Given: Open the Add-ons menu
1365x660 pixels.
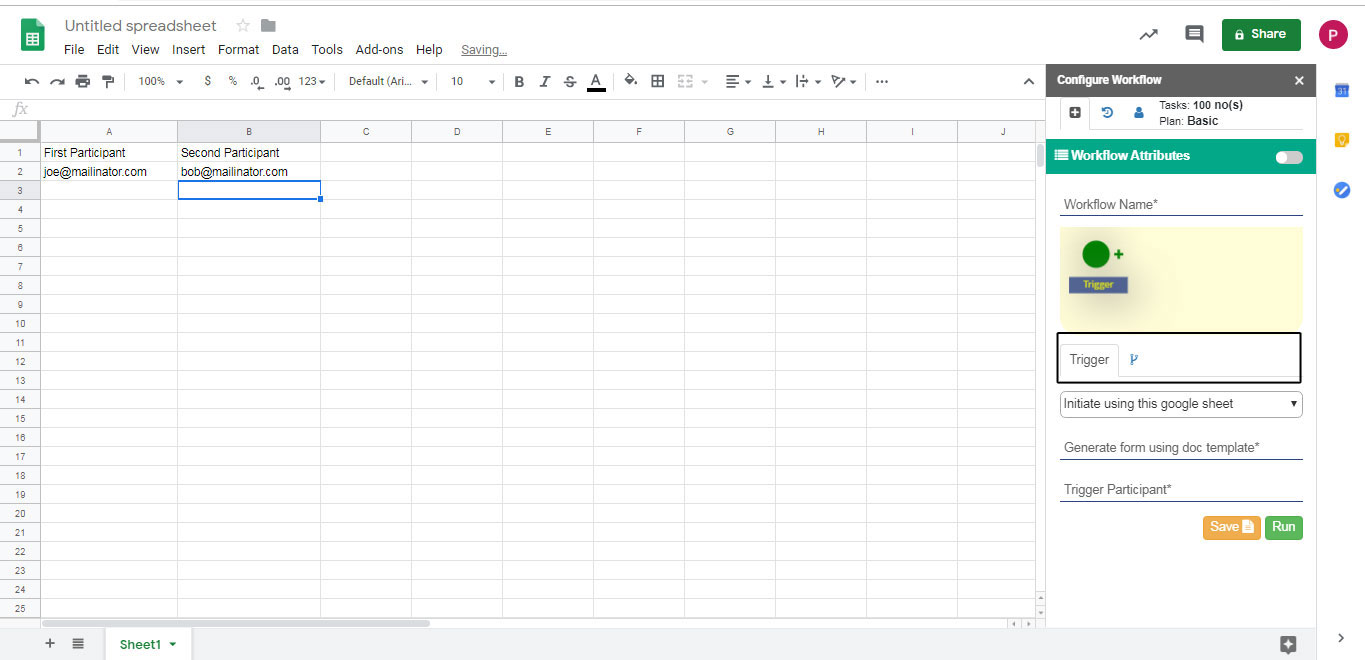Looking at the screenshot, I should [380, 49].
